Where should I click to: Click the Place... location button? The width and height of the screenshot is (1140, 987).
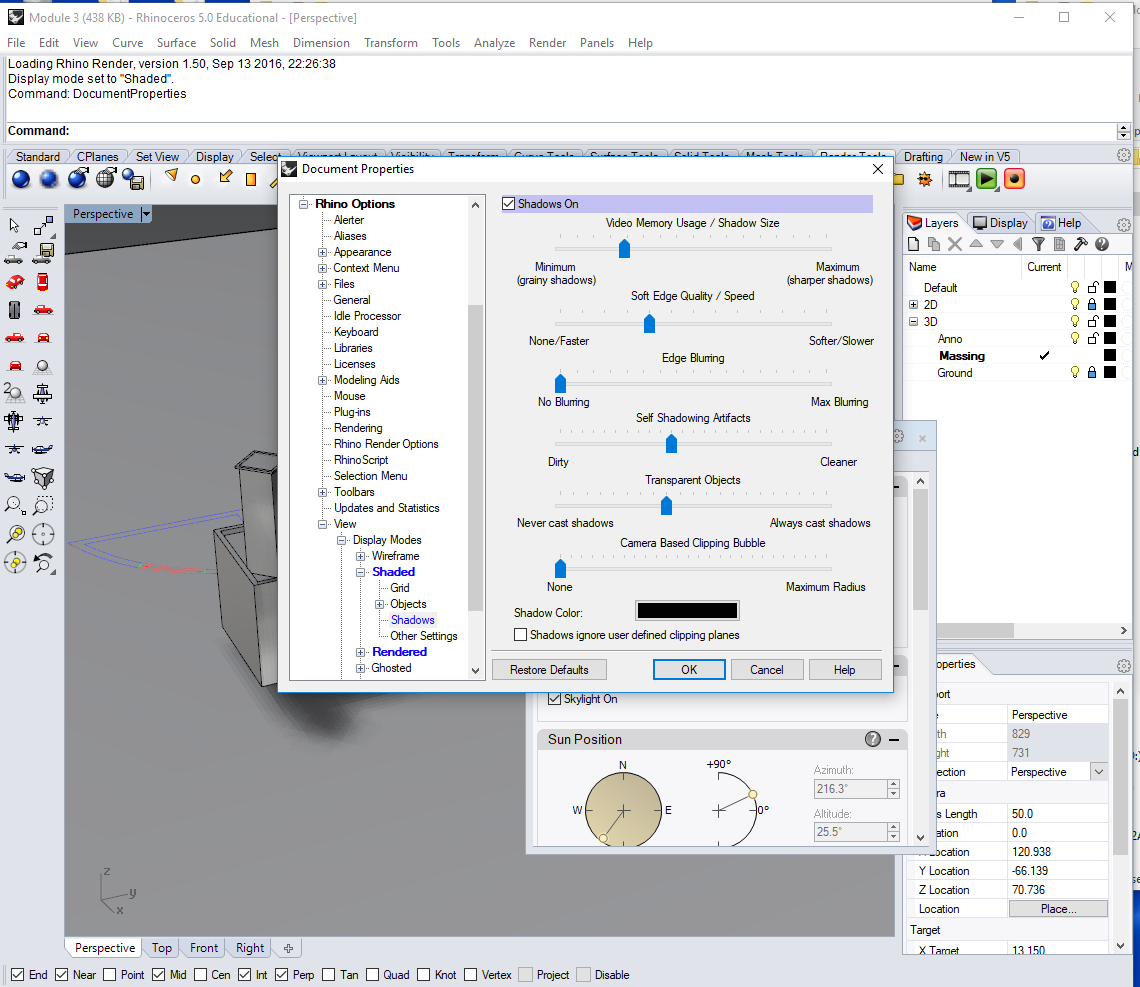click(x=1058, y=909)
